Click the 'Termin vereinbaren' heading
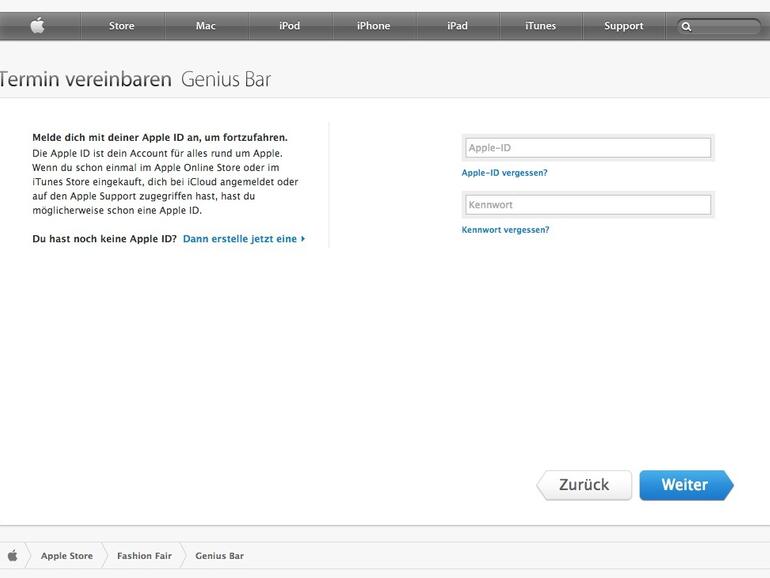The width and height of the screenshot is (770, 578). coord(85,79)
